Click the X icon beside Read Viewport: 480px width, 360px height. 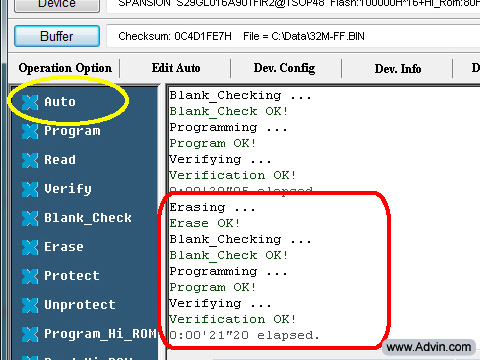(x=30, y=160)
